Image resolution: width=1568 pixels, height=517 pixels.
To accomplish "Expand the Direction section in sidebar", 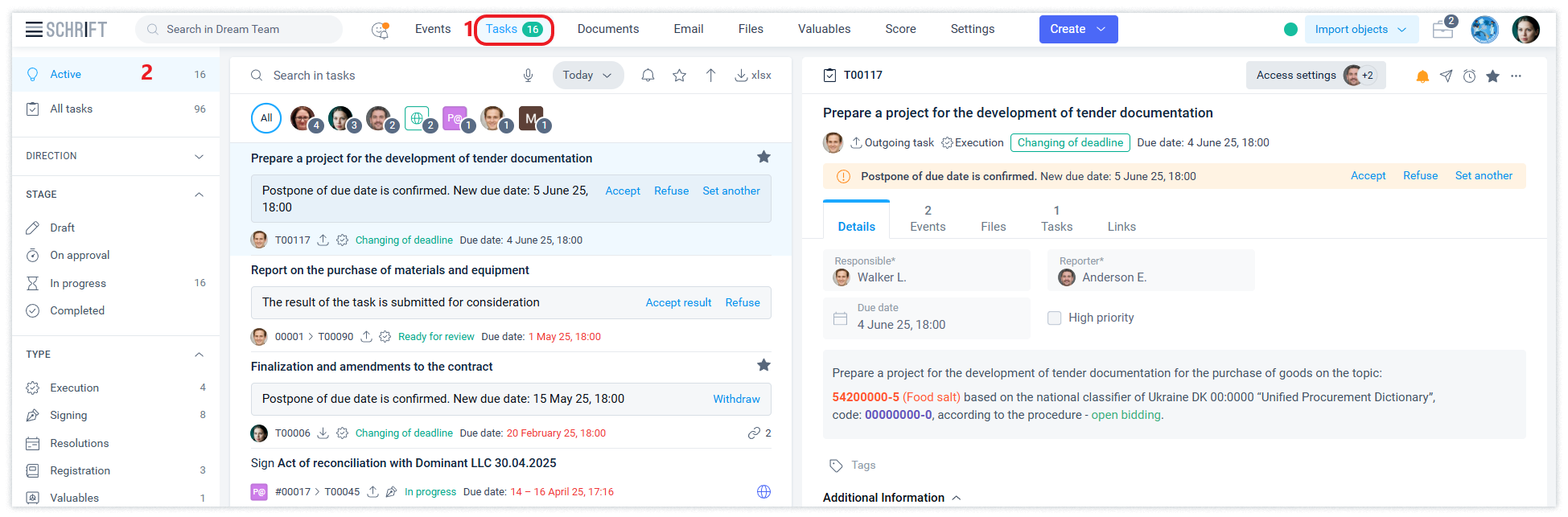I will 199,156.
